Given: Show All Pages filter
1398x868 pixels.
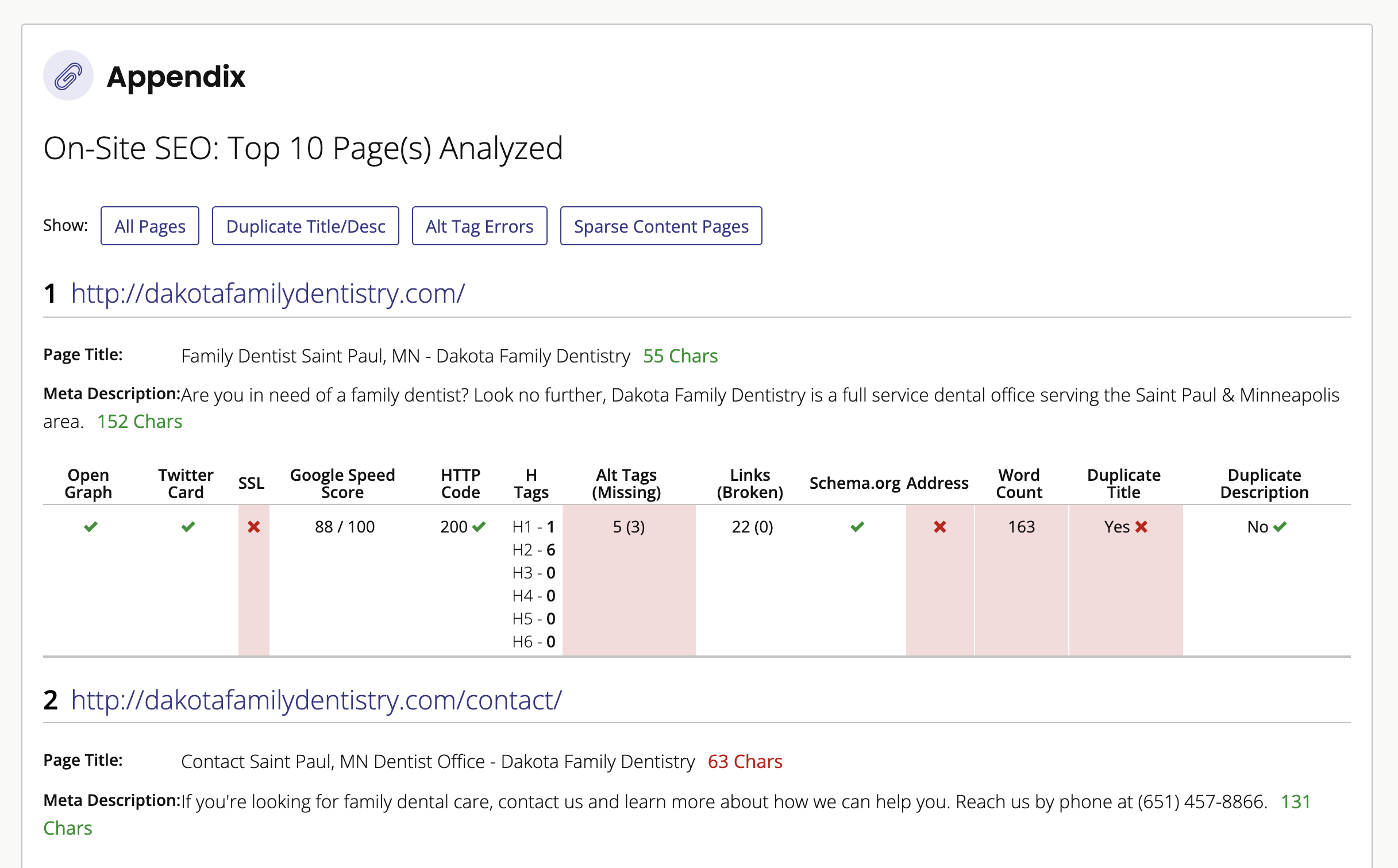Looking at the screenshot, I should pos(150,226).
